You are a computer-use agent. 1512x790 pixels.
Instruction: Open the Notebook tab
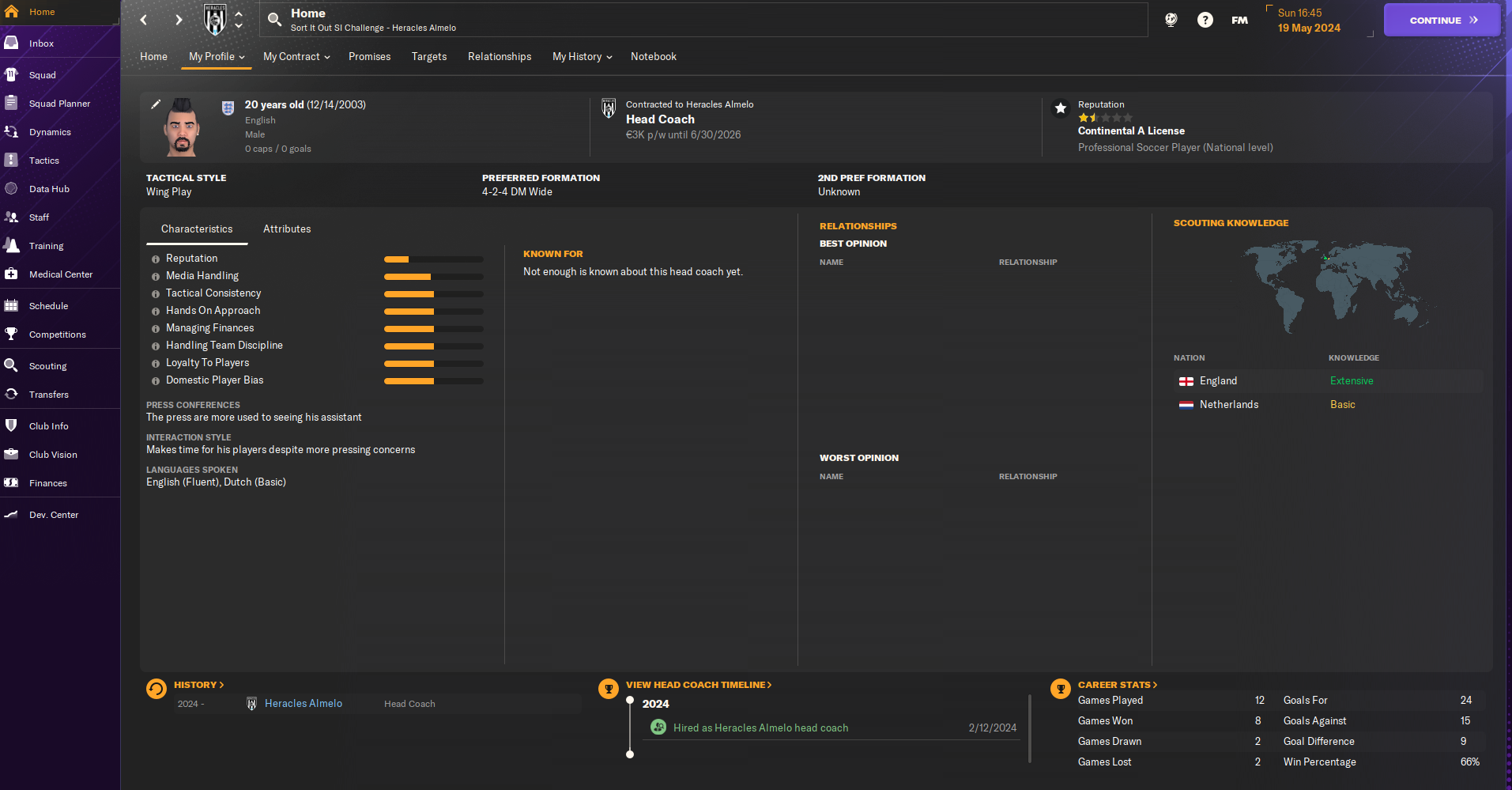[654, 57]
